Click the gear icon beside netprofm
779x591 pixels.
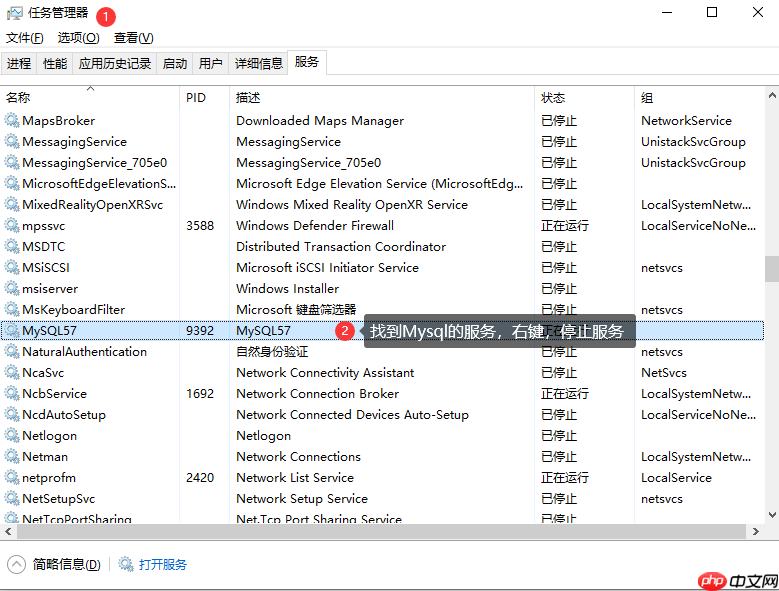[x=12, y=477]
